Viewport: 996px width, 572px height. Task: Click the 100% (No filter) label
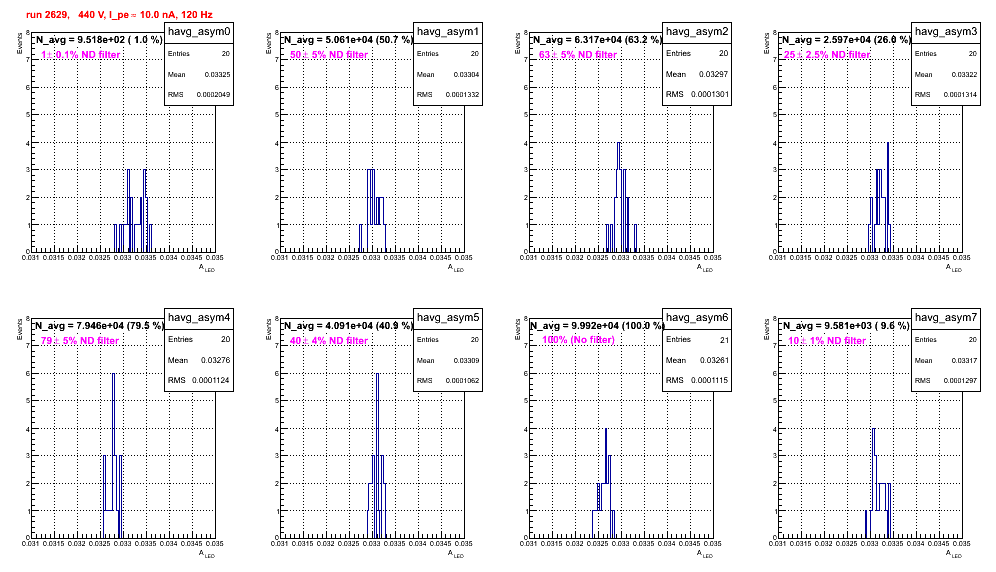pos(579,340)
